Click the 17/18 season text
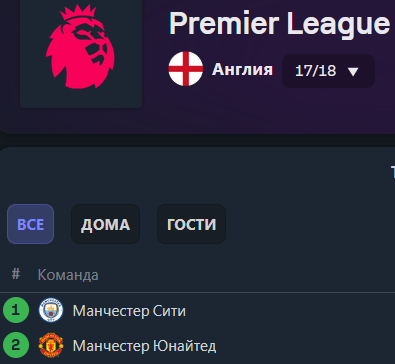The width and height of the screenshot is (395, 364). click(x=315, y=71)
